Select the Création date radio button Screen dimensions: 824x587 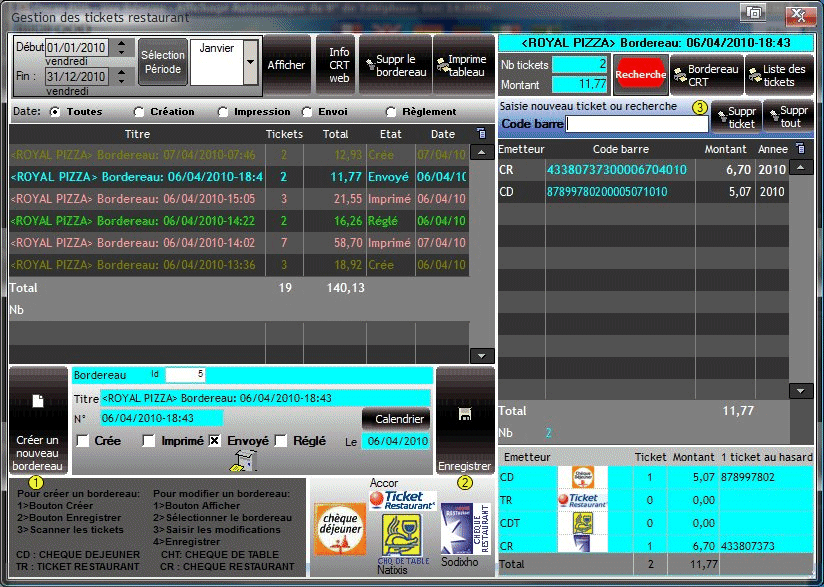[139, 112]
